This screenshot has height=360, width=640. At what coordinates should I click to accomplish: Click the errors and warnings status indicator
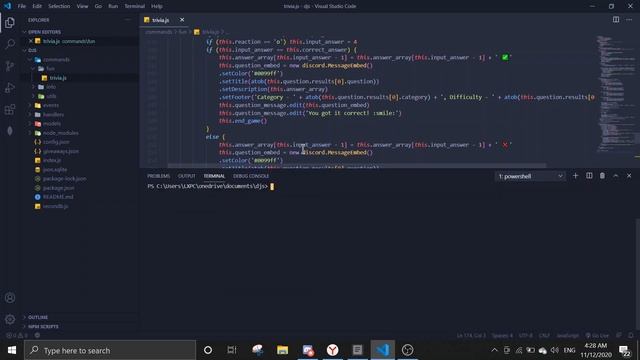[x=16, y=335]
